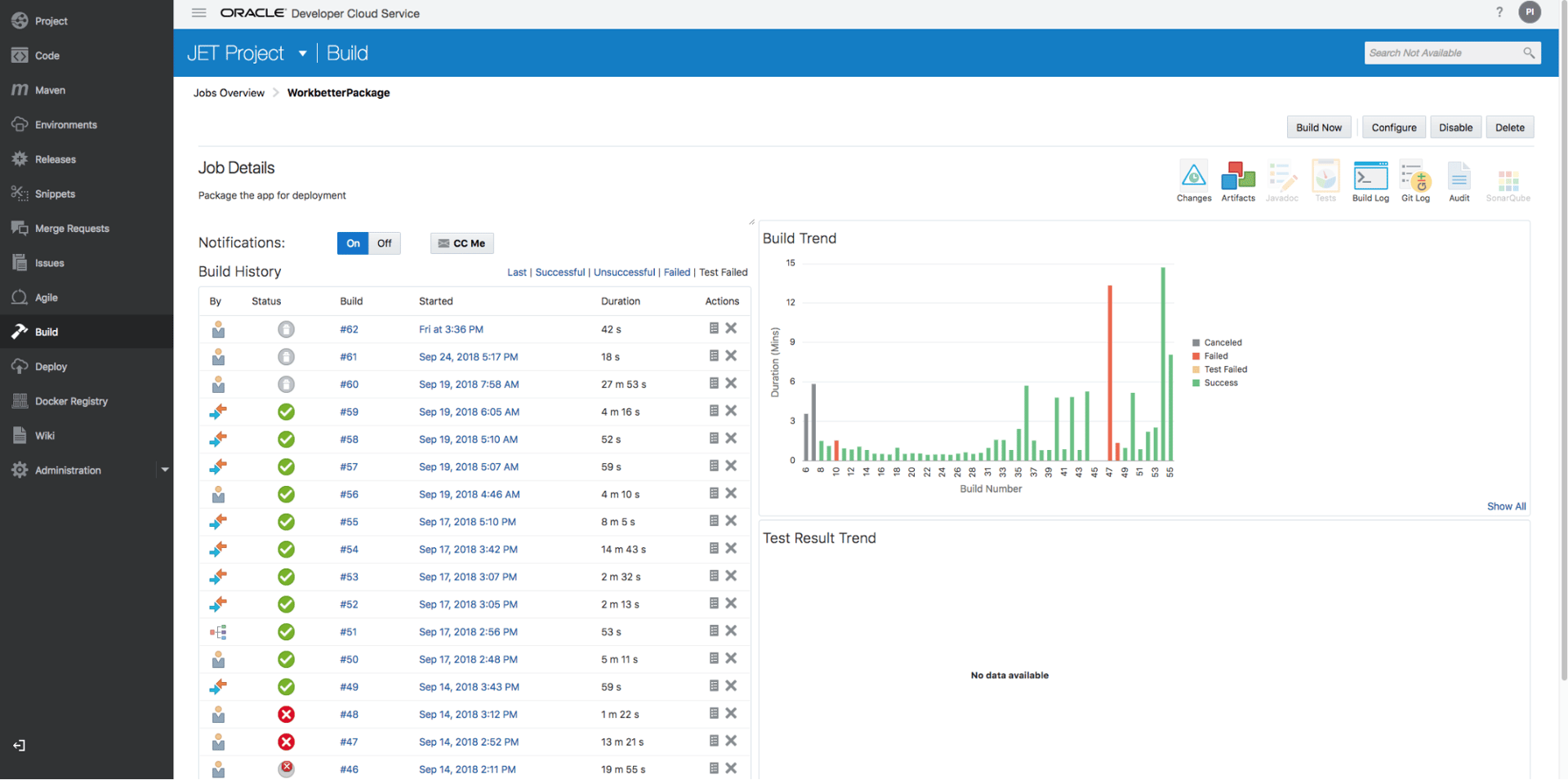
Task: Expand the Administration menu arrow
Action: [x=165, y=470]
